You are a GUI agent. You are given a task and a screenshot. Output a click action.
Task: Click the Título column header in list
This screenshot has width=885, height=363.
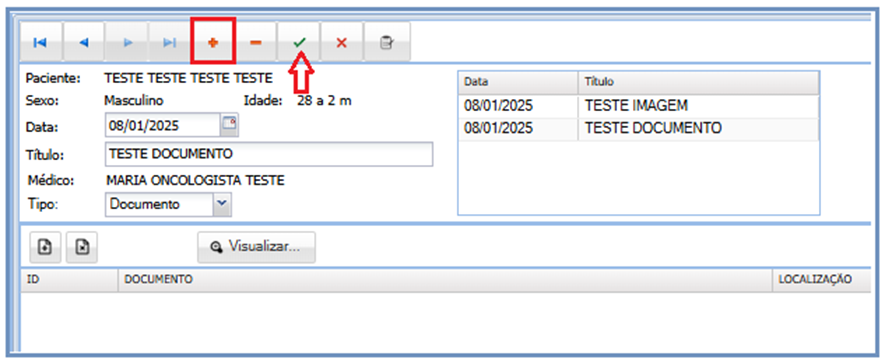coord(698,82)
